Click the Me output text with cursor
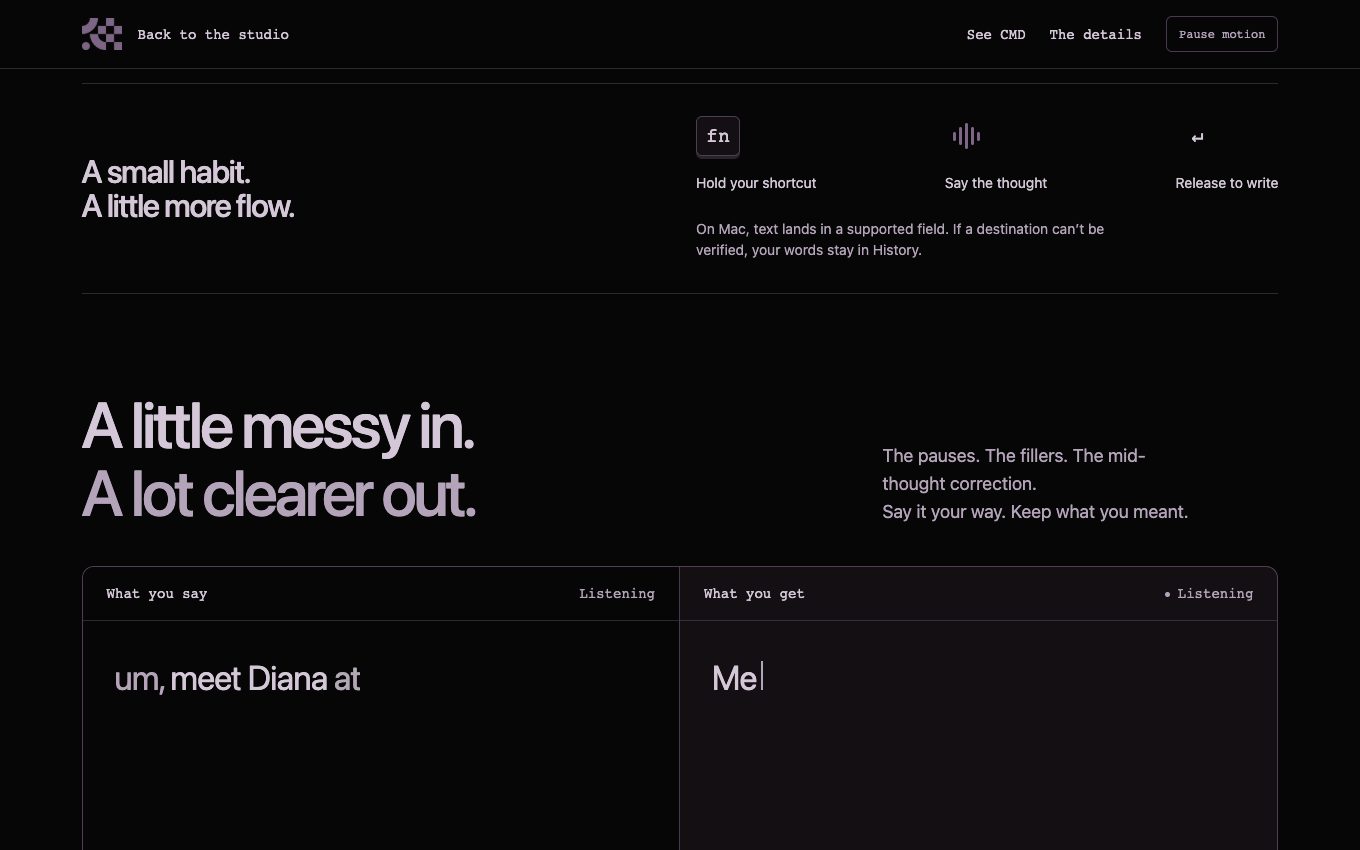1360x850 pixels. [x=737, y=678]
